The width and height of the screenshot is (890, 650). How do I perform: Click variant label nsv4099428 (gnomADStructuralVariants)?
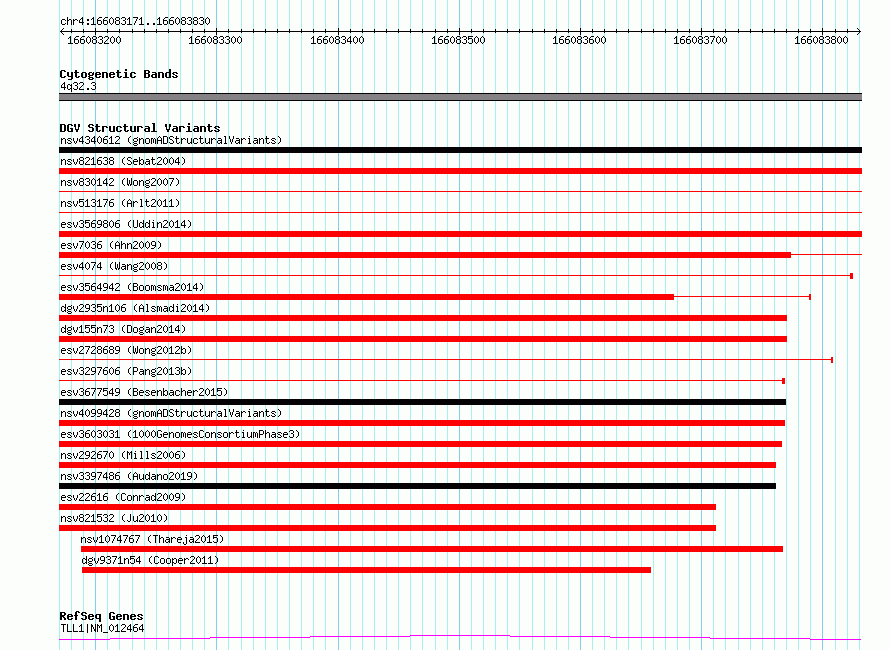coord(171,413)
